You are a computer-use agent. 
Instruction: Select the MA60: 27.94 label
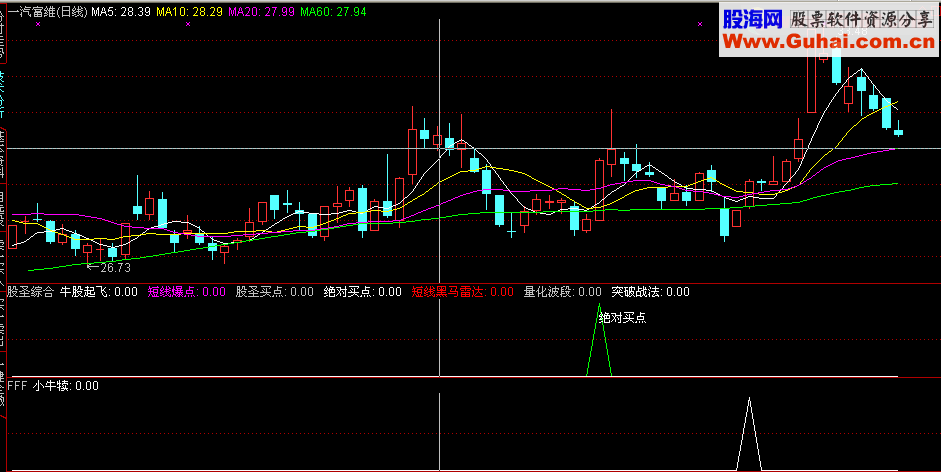click(x=333, y=11)
